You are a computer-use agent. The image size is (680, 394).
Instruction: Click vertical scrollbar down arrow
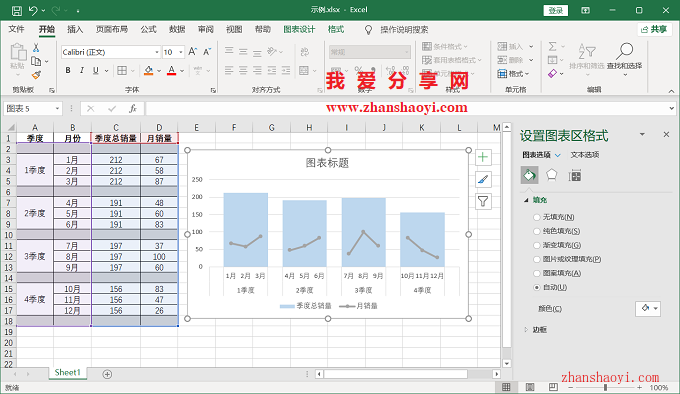pyautogui.click(x=507, y=363)
